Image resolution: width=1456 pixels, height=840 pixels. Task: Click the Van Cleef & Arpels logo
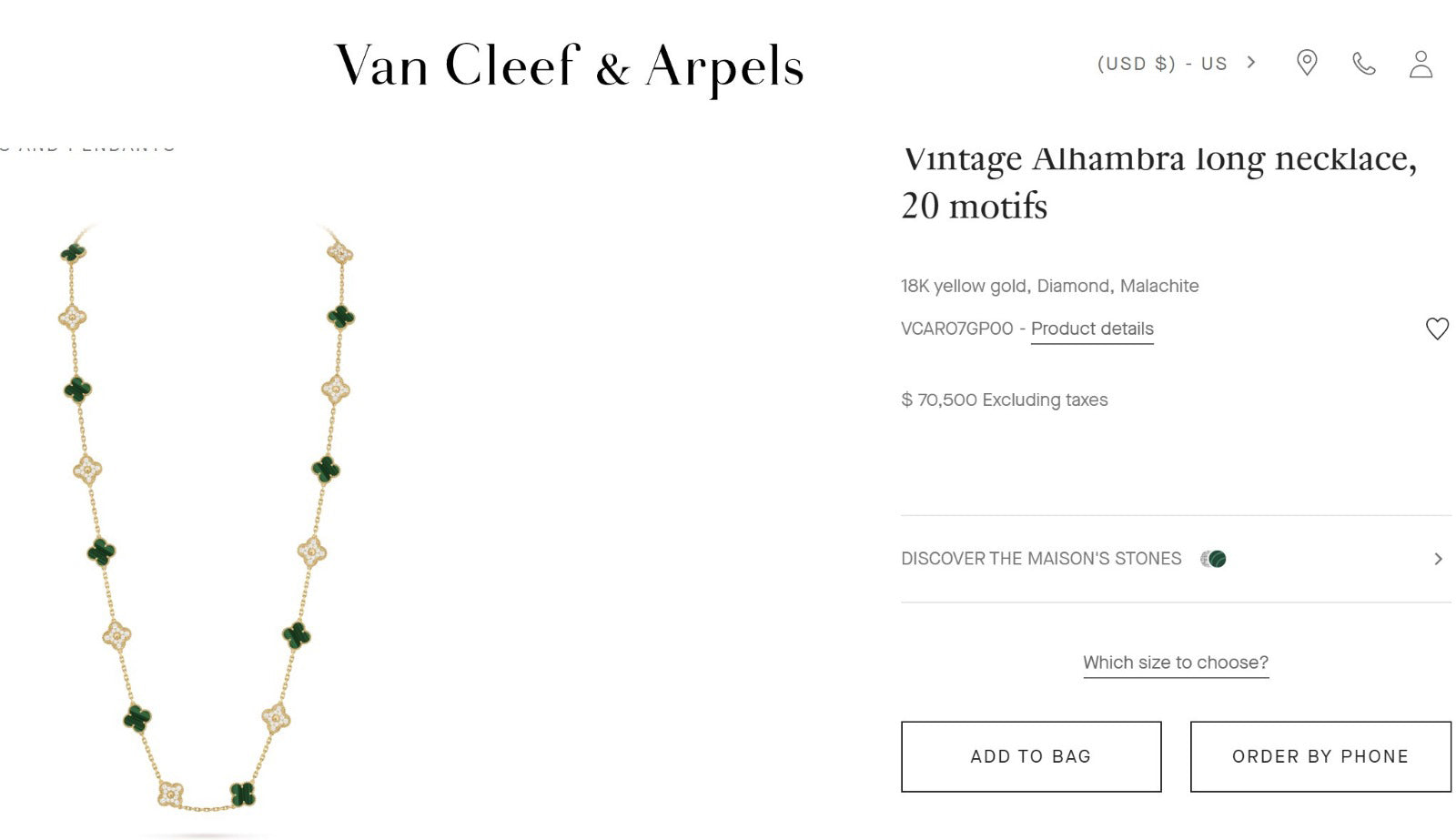tap(570, 66)
